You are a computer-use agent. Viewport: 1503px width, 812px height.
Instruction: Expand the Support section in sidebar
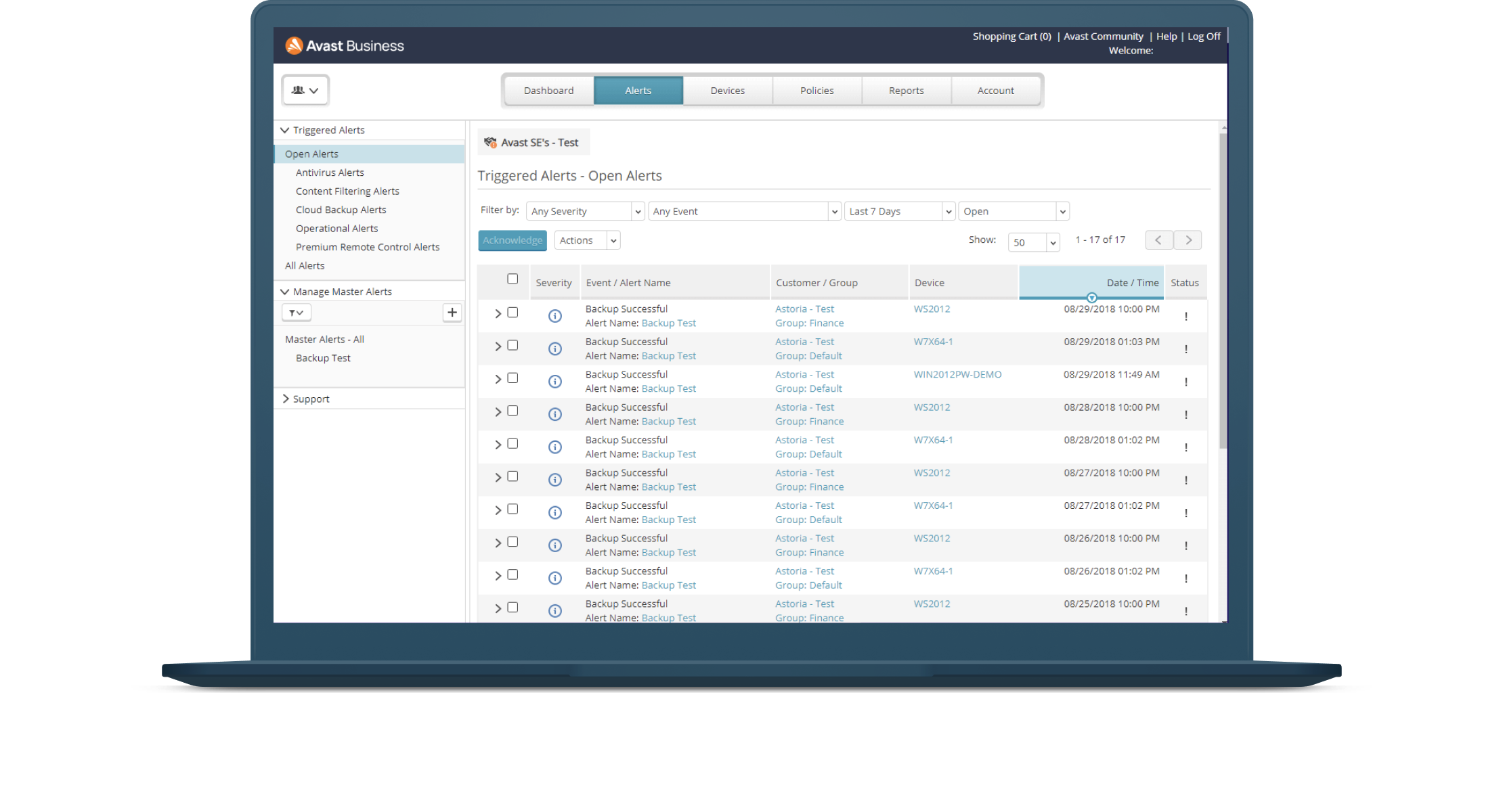[311, 399]
